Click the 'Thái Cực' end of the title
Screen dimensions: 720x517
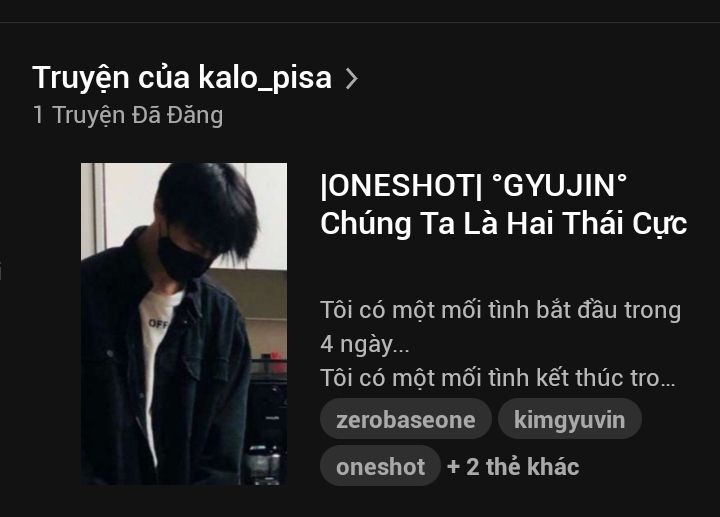click(625, 224)
